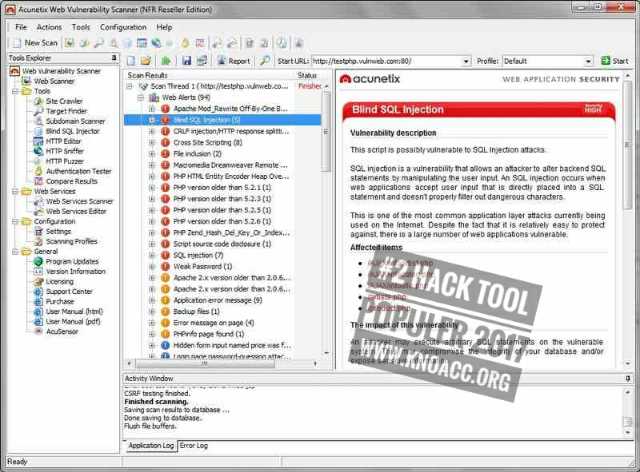Click the Tools Explorer pin icon
The width and height of the screenshot is (640, 472).
coord(114,58)
